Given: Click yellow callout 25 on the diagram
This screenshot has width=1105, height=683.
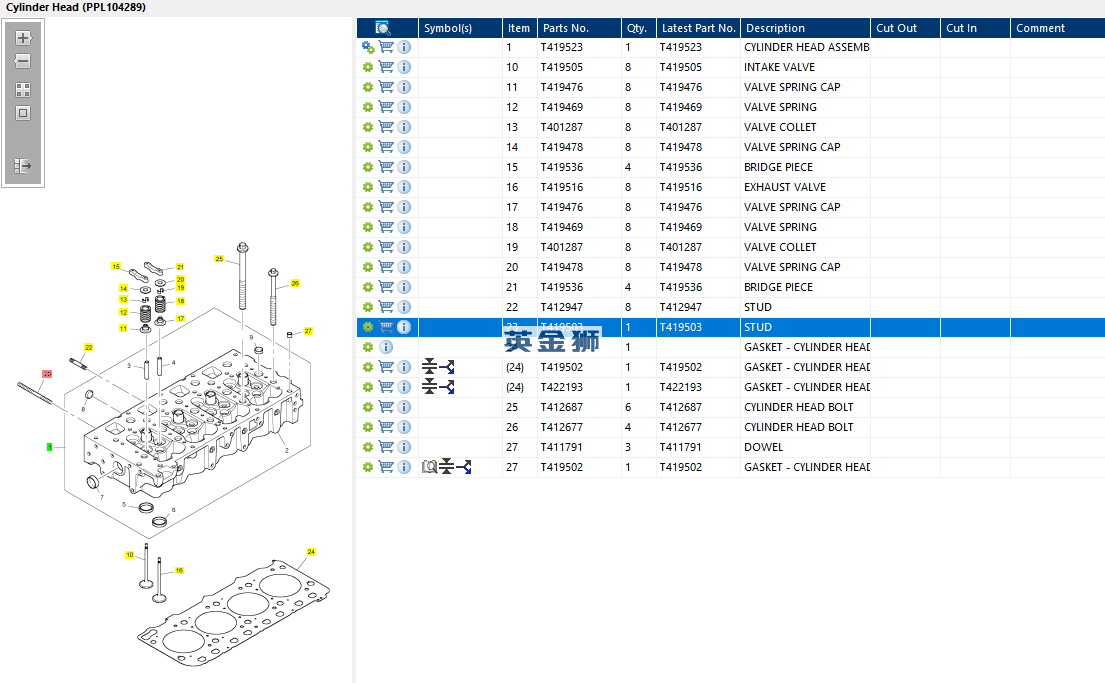Looking at the screenshot, I should click(x=219, y=259).
